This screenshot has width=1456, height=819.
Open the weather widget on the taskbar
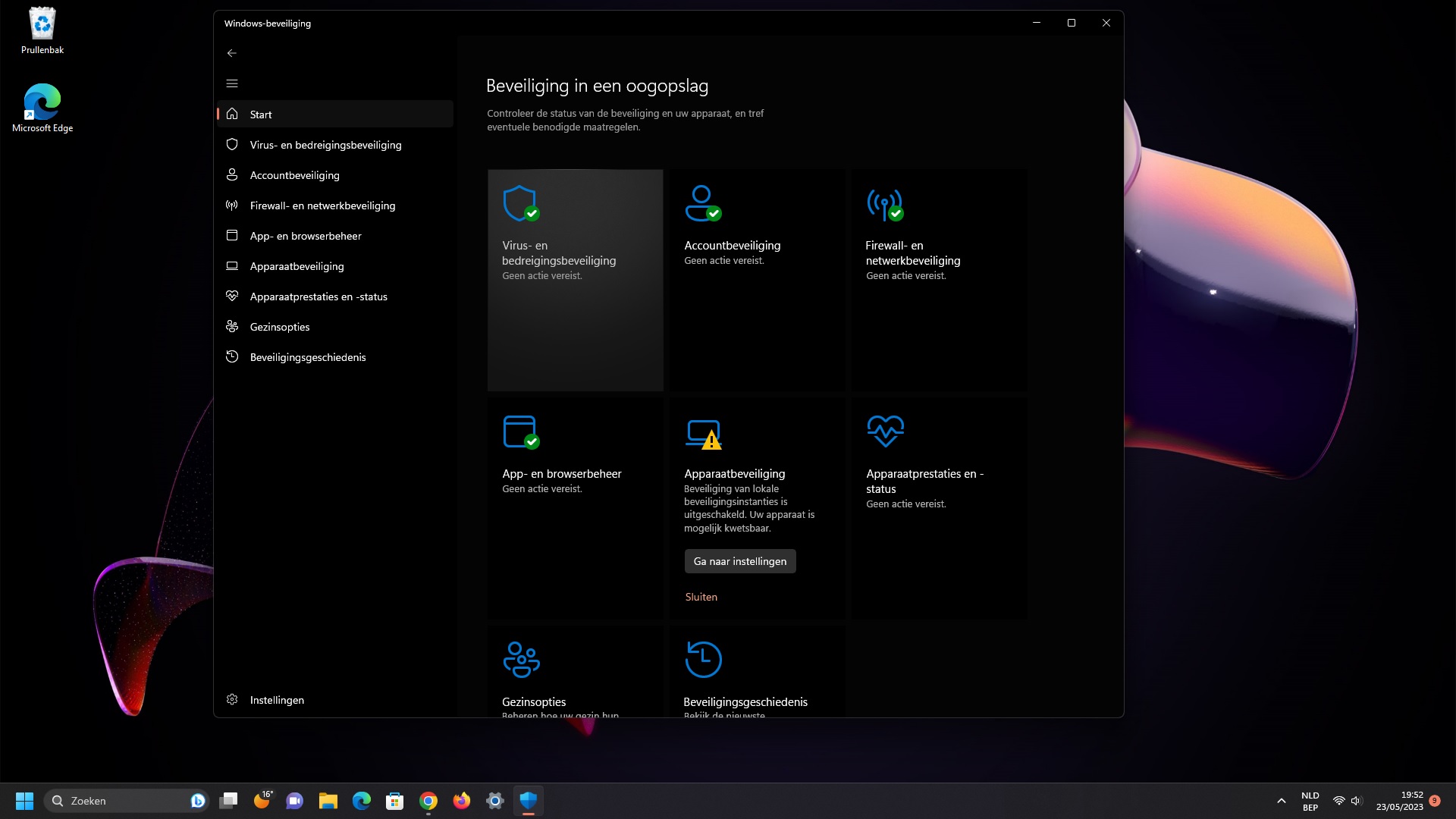[262, 801]
